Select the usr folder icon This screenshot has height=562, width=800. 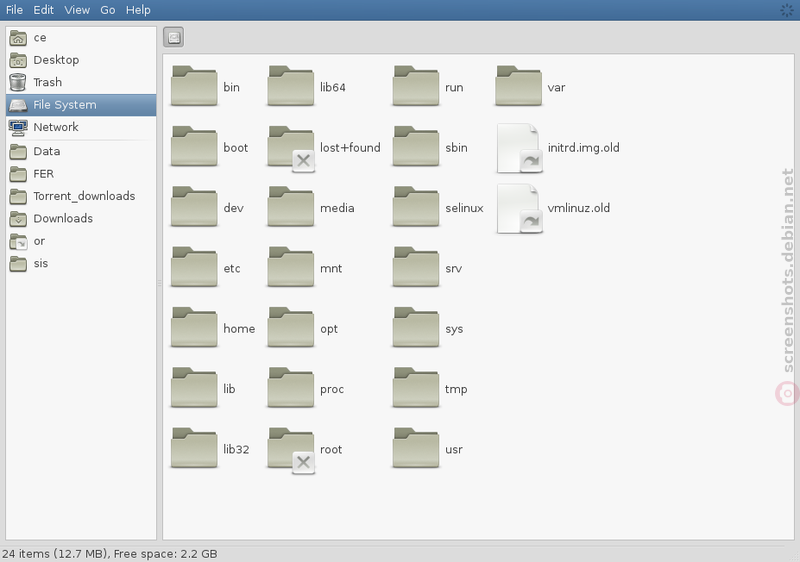pos(416,448)
